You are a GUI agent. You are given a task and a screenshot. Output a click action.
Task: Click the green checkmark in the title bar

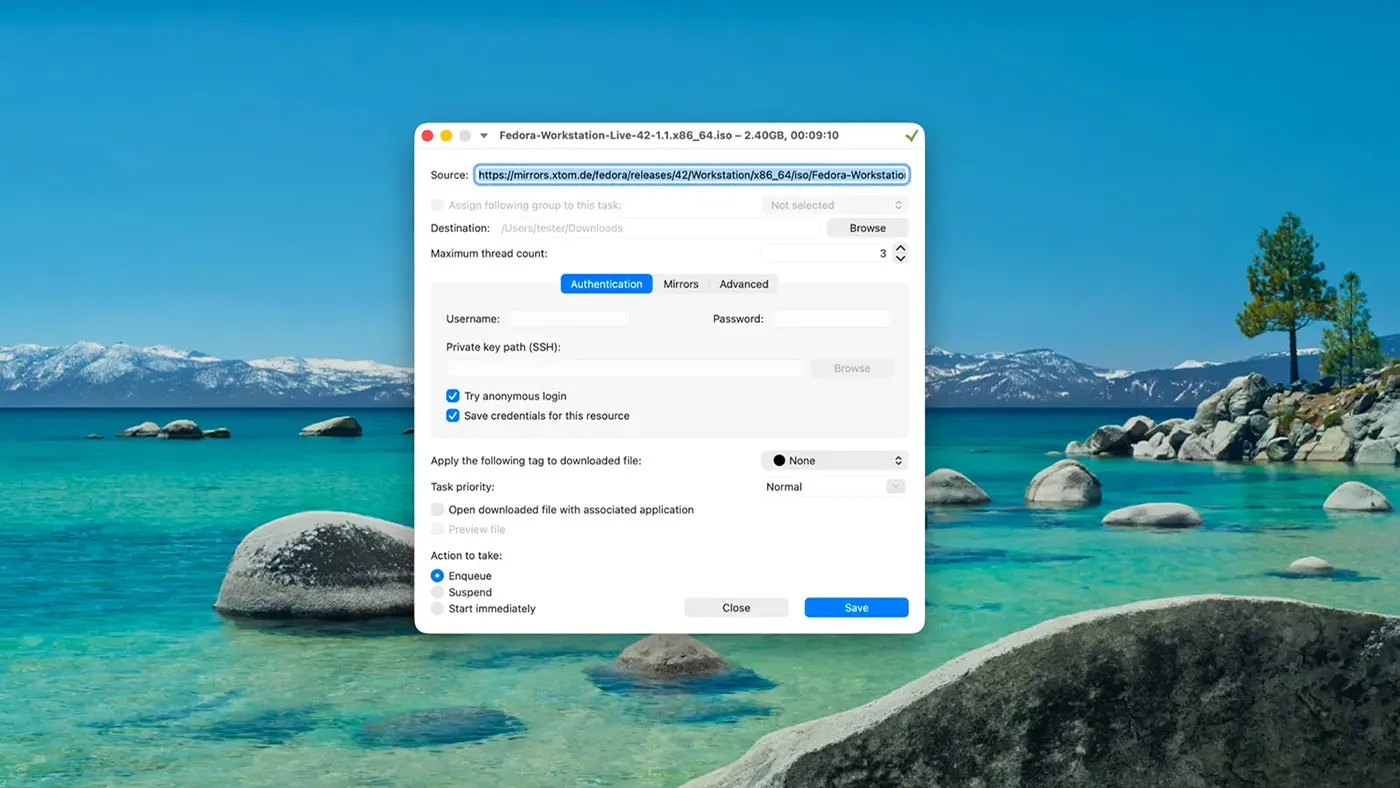pos(910,134)
